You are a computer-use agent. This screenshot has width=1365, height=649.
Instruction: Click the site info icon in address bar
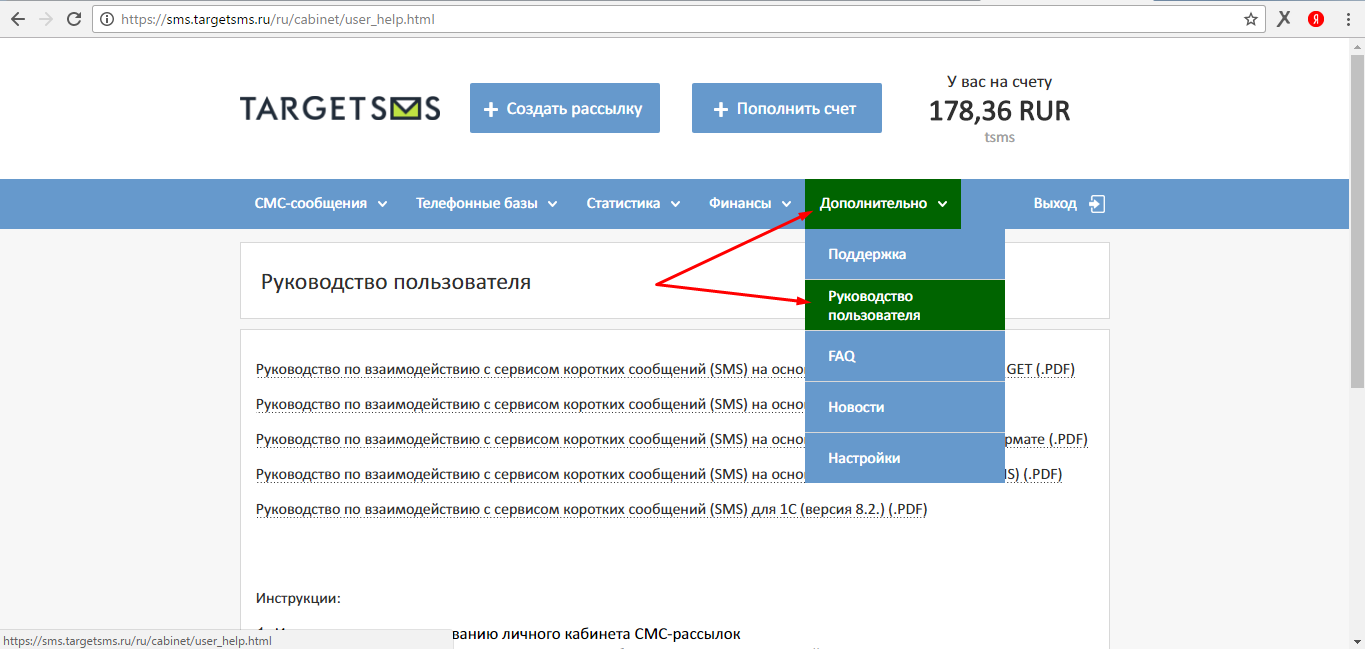(x=108, y=19)
